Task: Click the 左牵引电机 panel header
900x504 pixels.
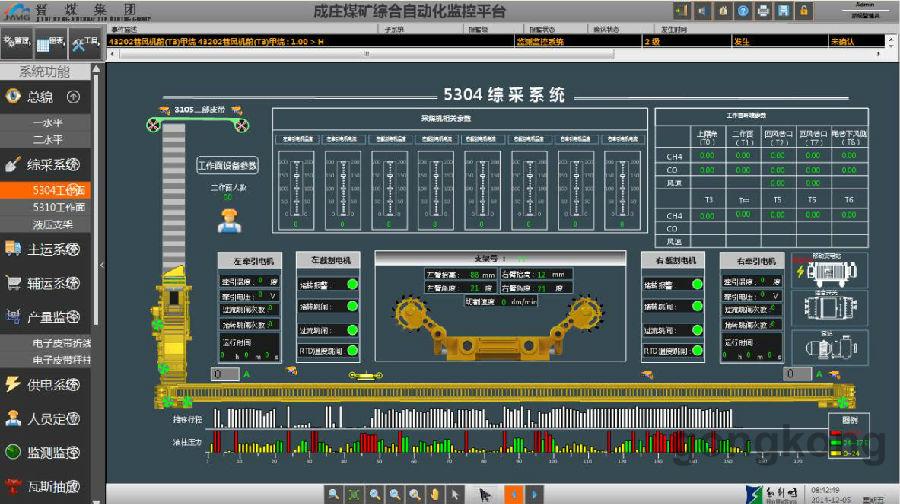Action: tap(249, 261)
